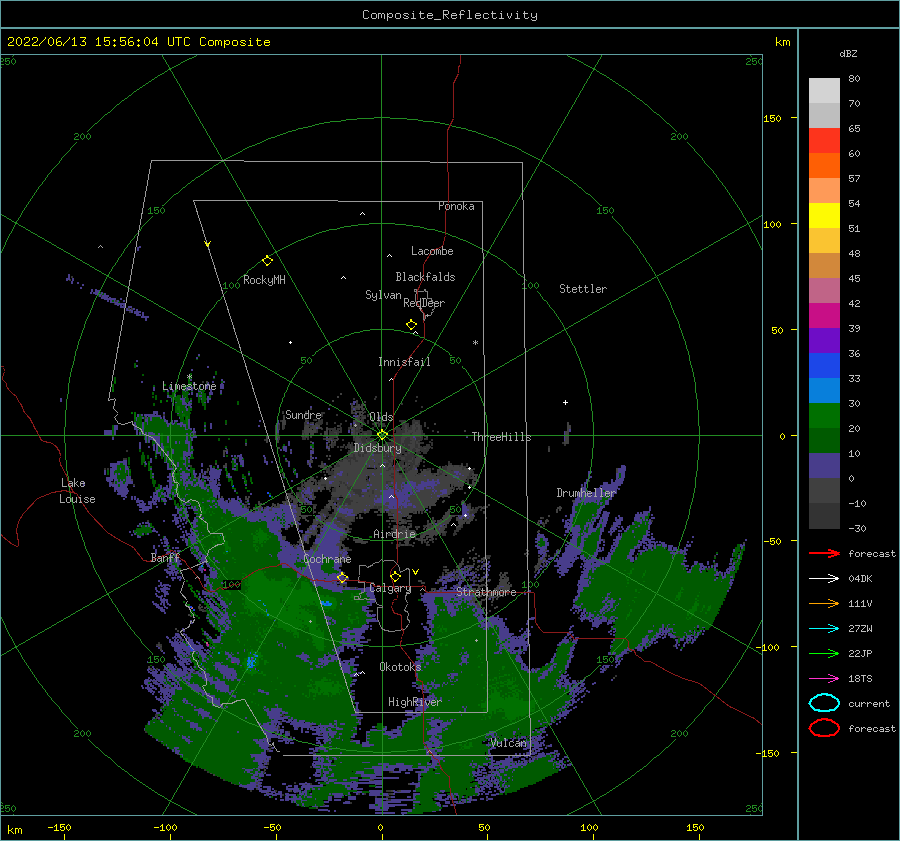Click the Airdrie city label
The height and width of the screenshot is (841, 900).
pyautogui.click(x=394, y=534)
